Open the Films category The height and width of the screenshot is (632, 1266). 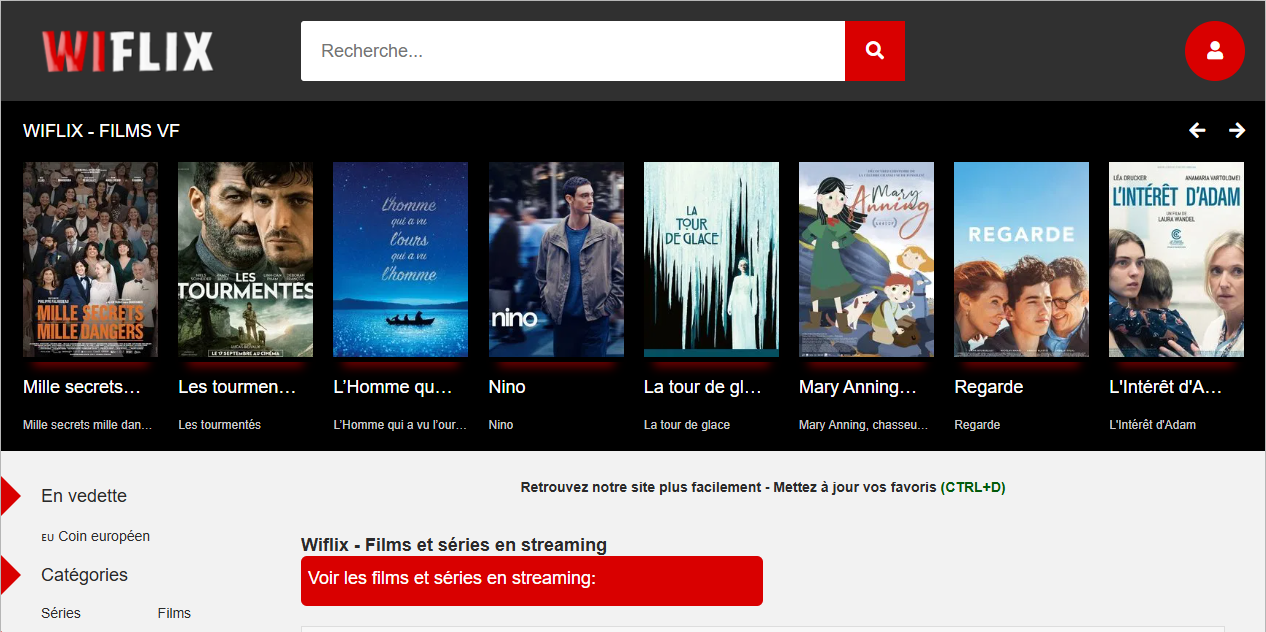[x=174, y=613]
